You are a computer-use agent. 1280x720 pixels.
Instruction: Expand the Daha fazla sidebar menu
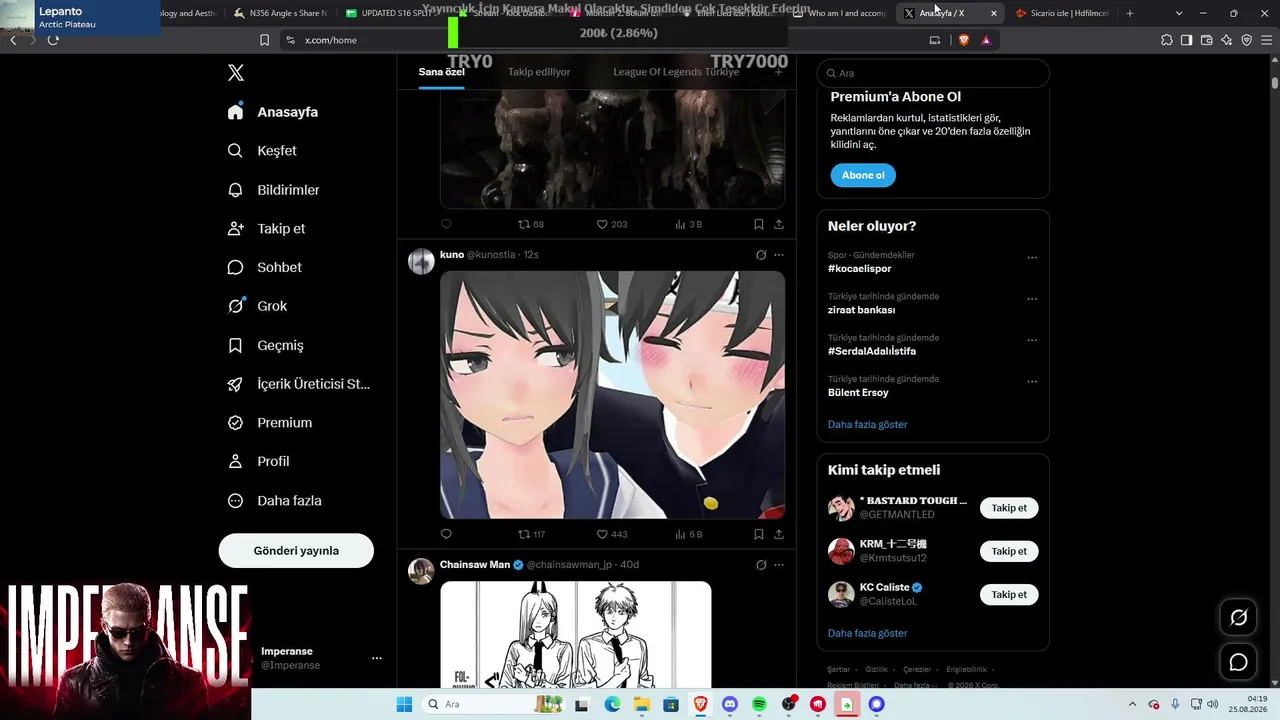[x=274, y=501]
